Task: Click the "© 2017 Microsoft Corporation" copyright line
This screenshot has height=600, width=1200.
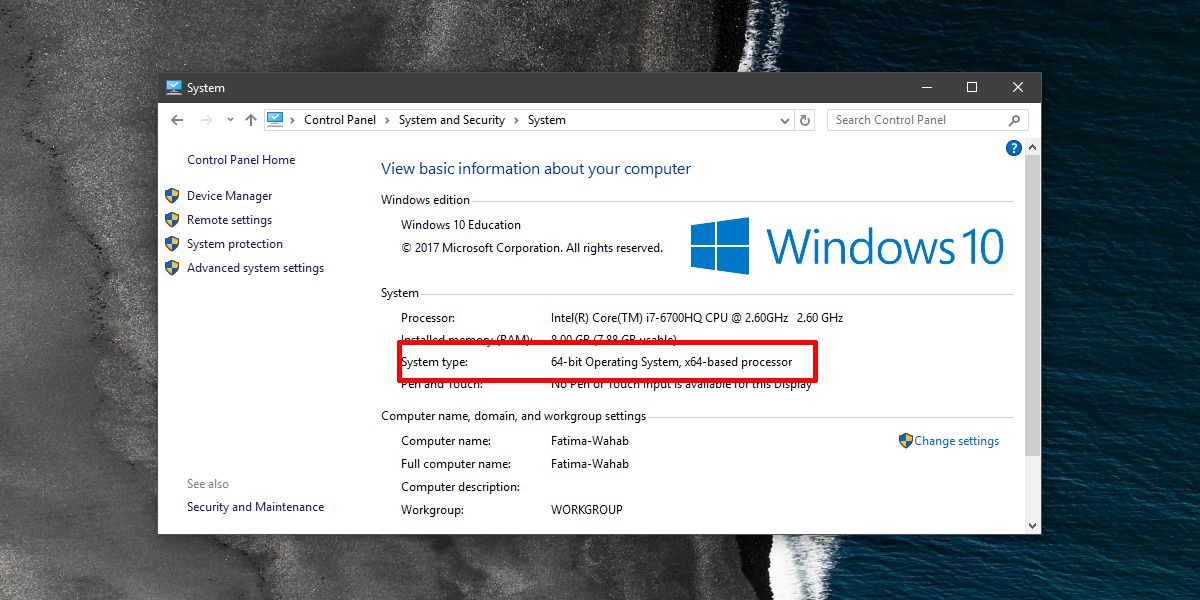Action: click(x=532, y=248)
